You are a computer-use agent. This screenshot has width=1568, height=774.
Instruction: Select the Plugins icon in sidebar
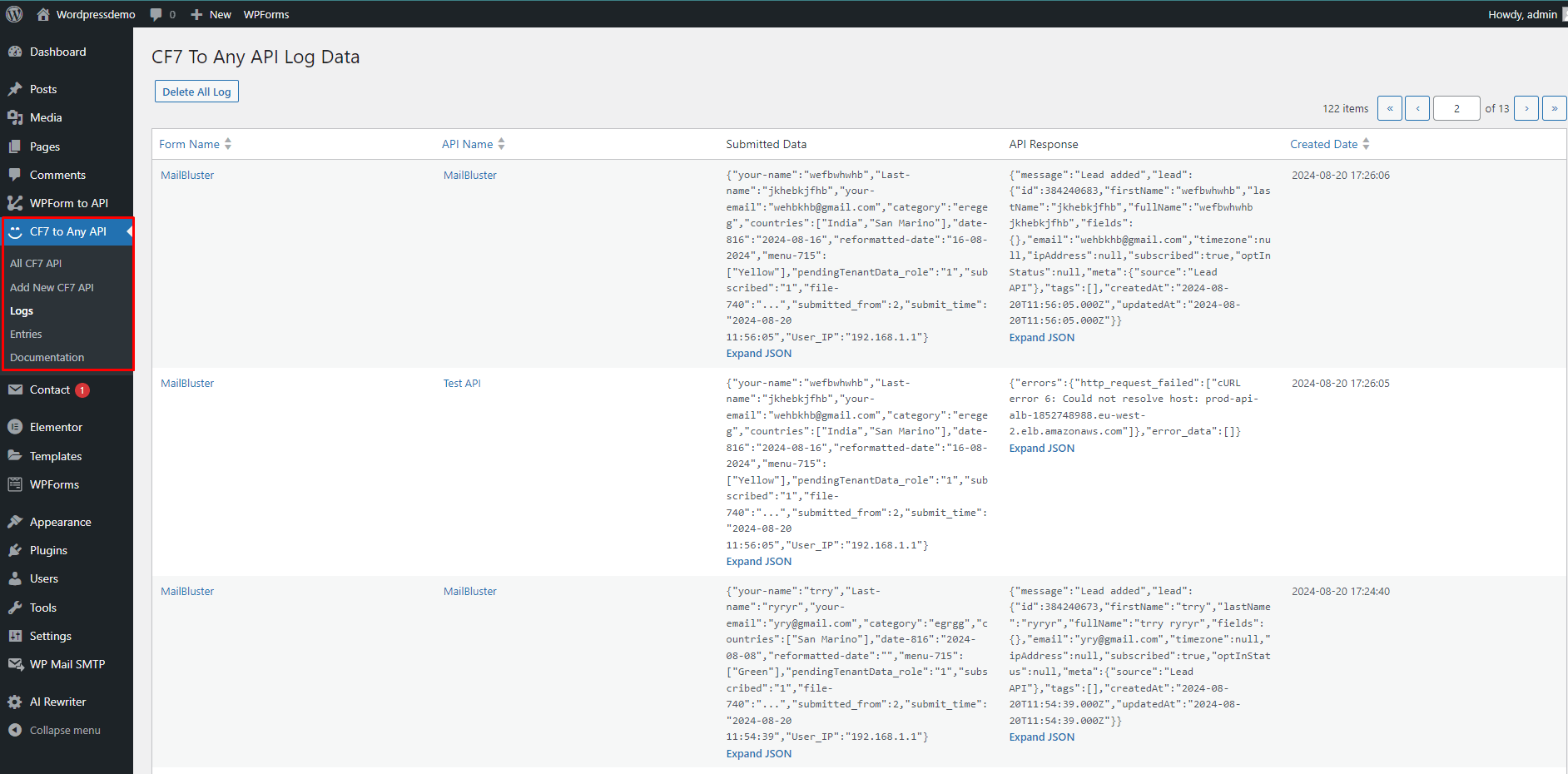[17, 550]
